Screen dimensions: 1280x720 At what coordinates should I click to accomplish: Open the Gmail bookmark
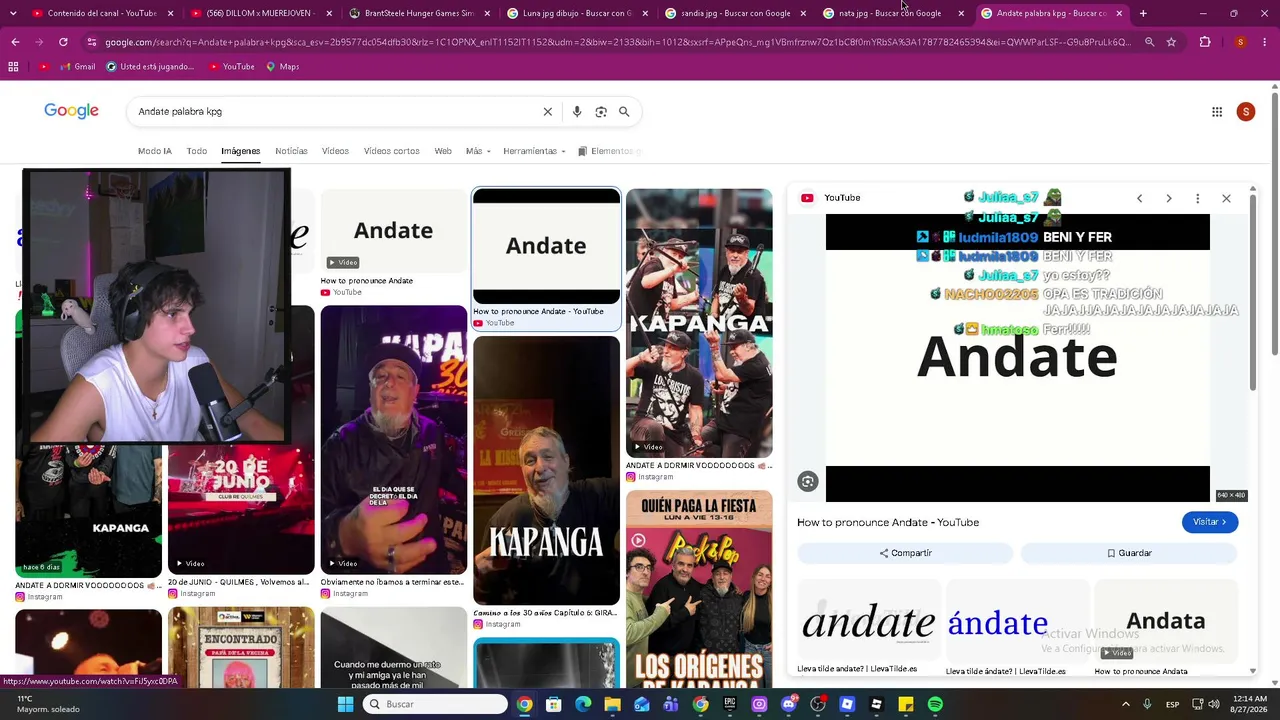click(76, 67)
